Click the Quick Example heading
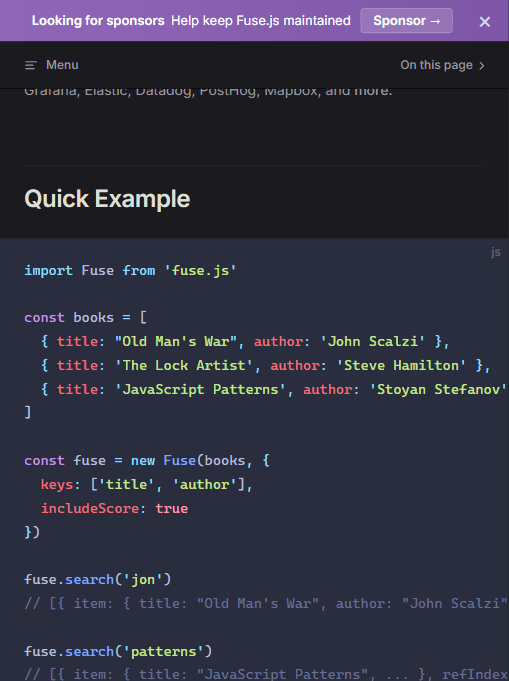Image resolution: width=509 pixels, height=681 pixels. 107,199
